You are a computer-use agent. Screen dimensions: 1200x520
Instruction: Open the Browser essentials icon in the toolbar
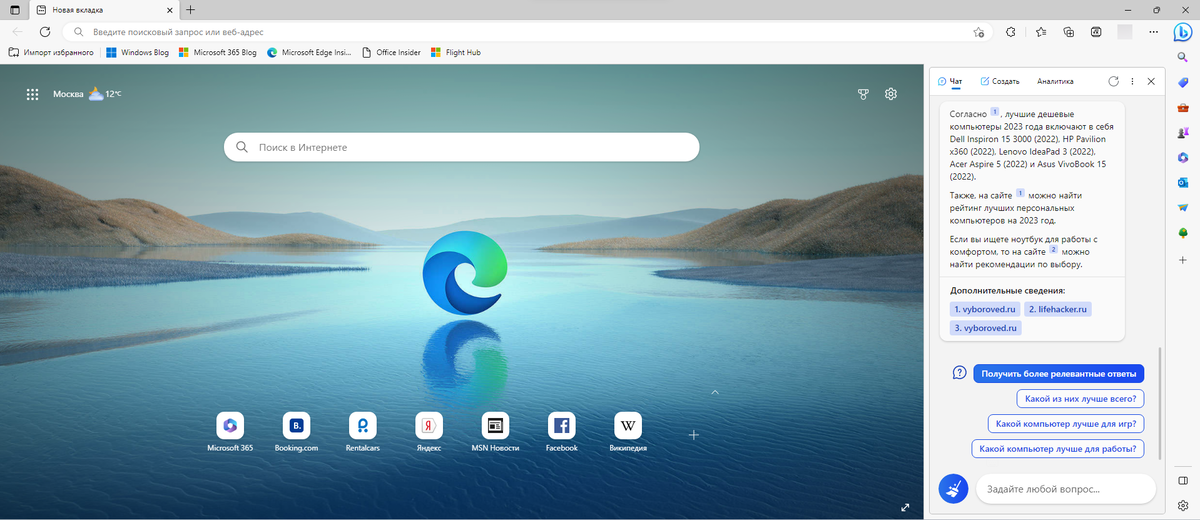click(x=1097, y=32)
